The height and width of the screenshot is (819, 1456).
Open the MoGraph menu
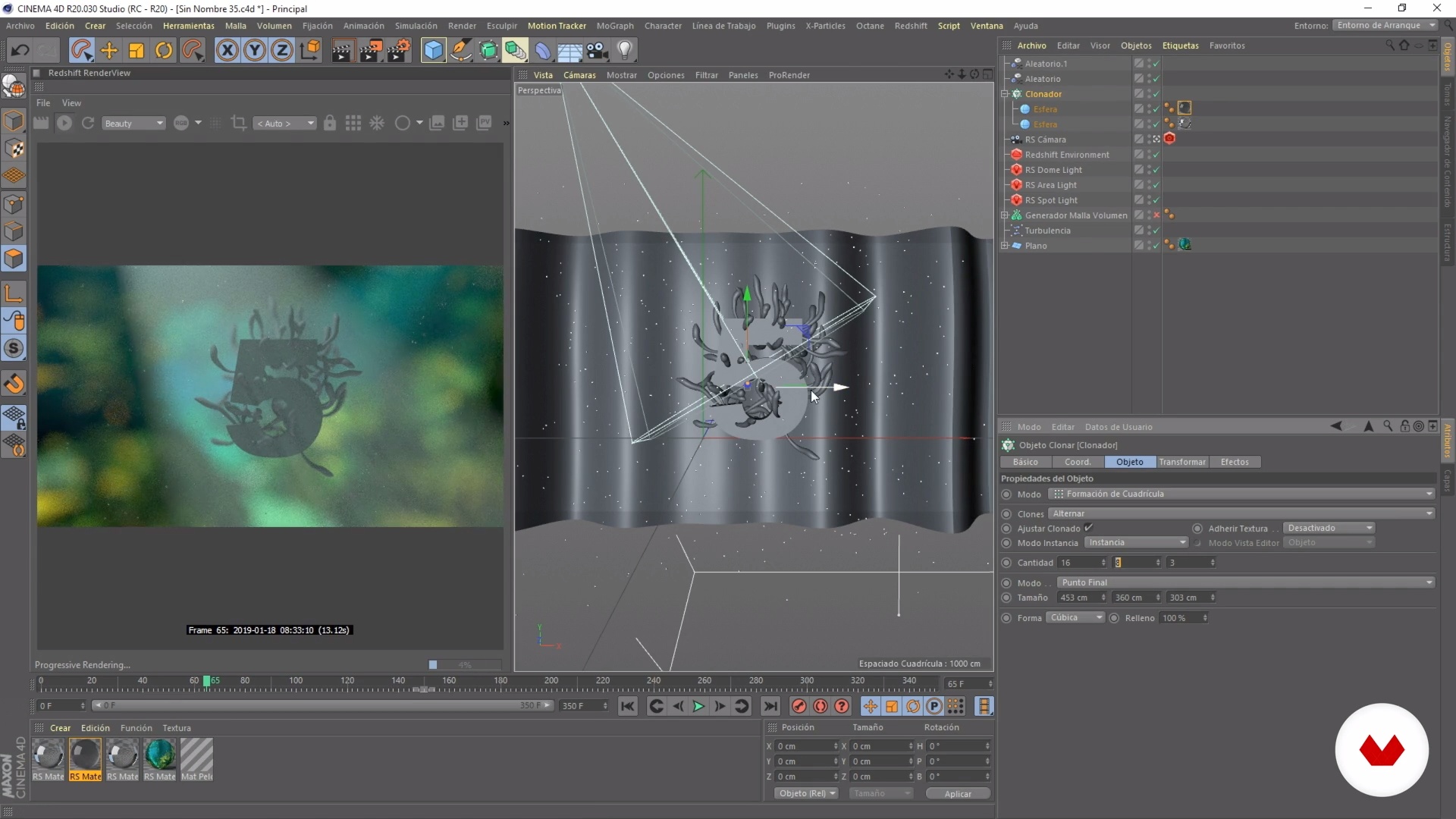pos(614,26)
